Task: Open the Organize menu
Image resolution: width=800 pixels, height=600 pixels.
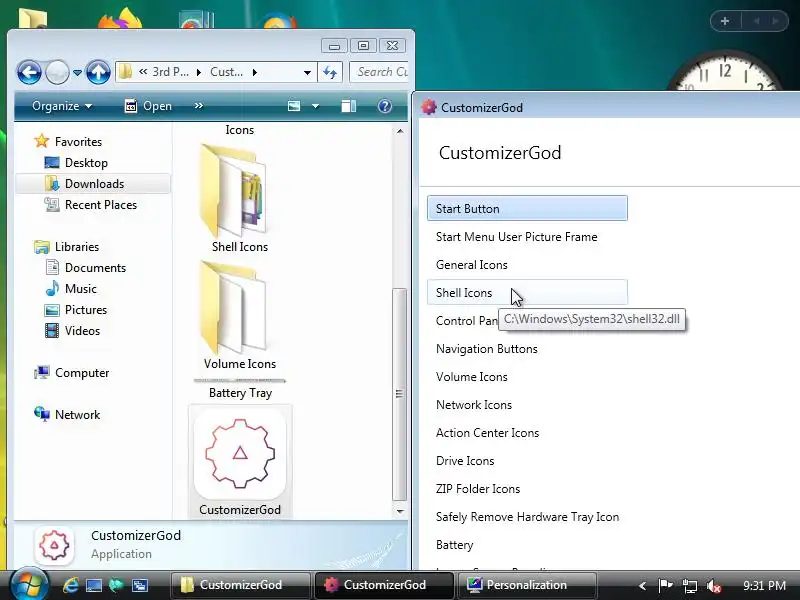Action: coord(62,106)
